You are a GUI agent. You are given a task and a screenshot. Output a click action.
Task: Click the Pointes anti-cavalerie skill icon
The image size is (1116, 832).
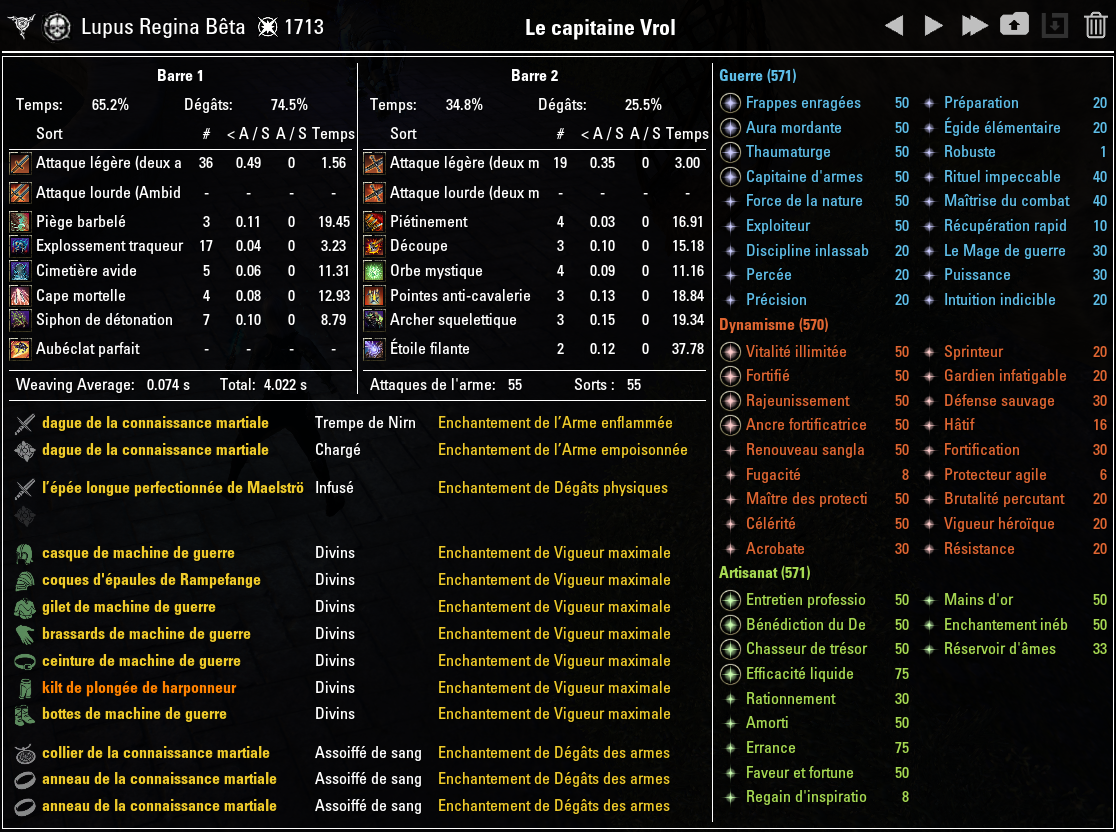[374, 295]
